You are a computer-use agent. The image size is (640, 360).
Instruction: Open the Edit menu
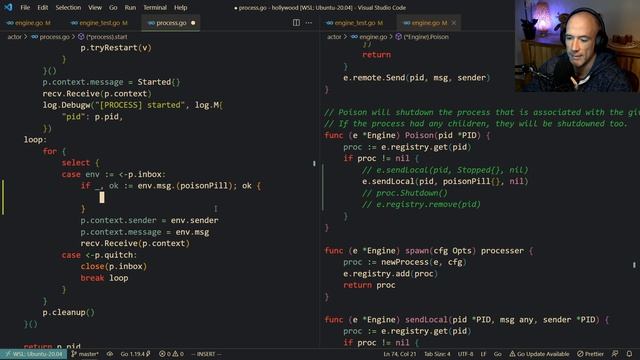(42, 7)
